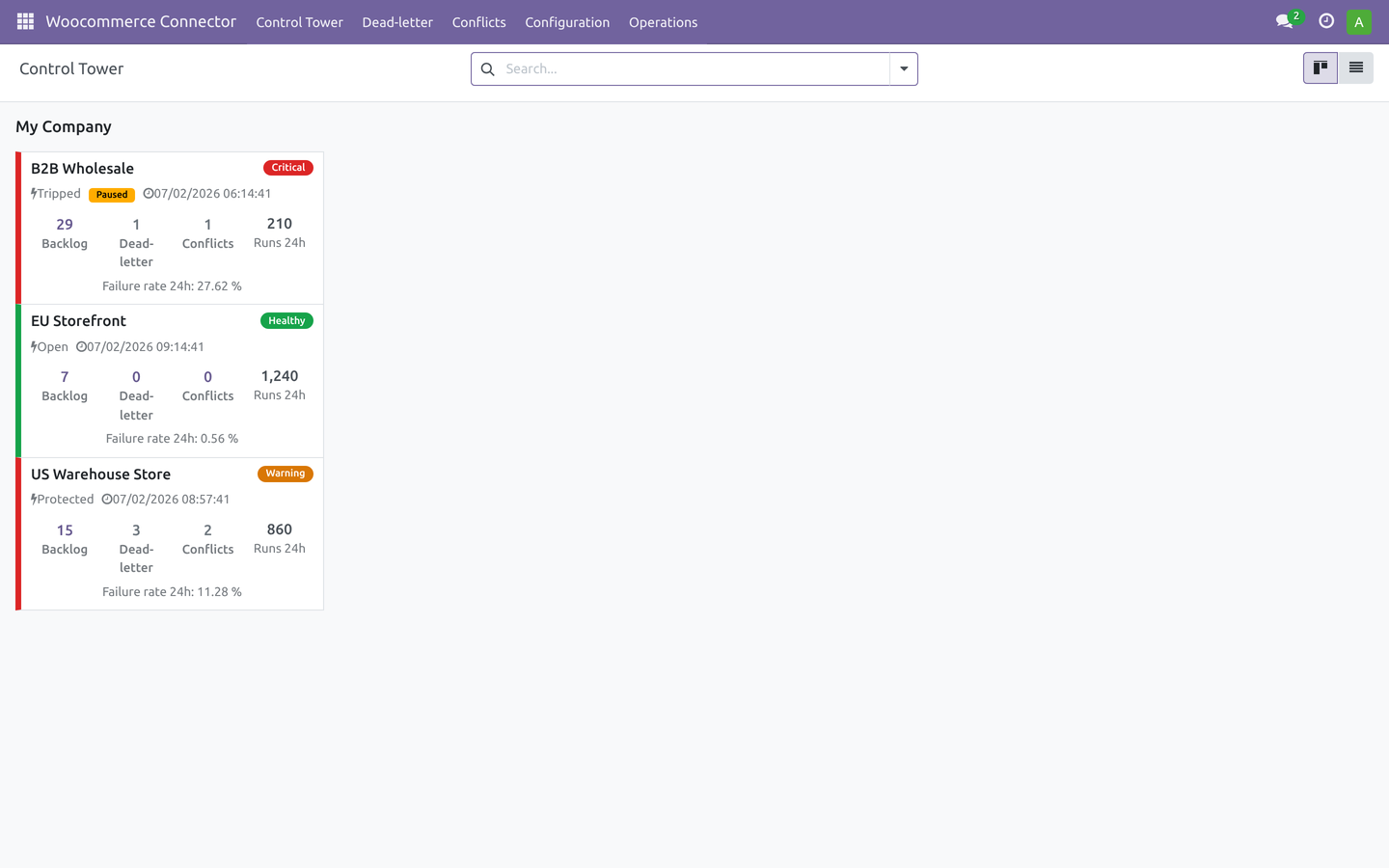Open the B2B Wholesale card title
This screenshot has width=1389, height=868.
point(82,169)
